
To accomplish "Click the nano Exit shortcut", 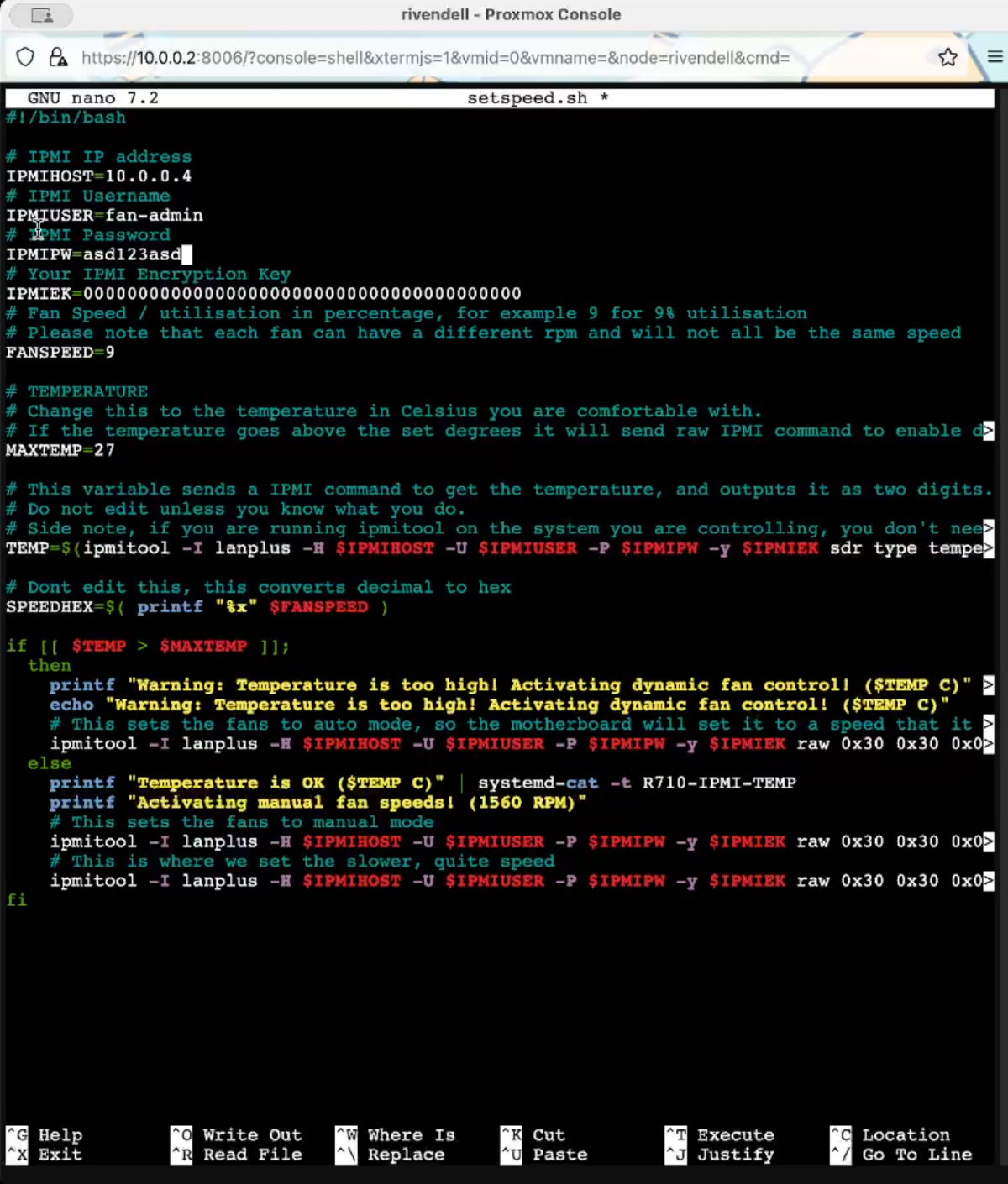I will click(x=60, y=1155).
